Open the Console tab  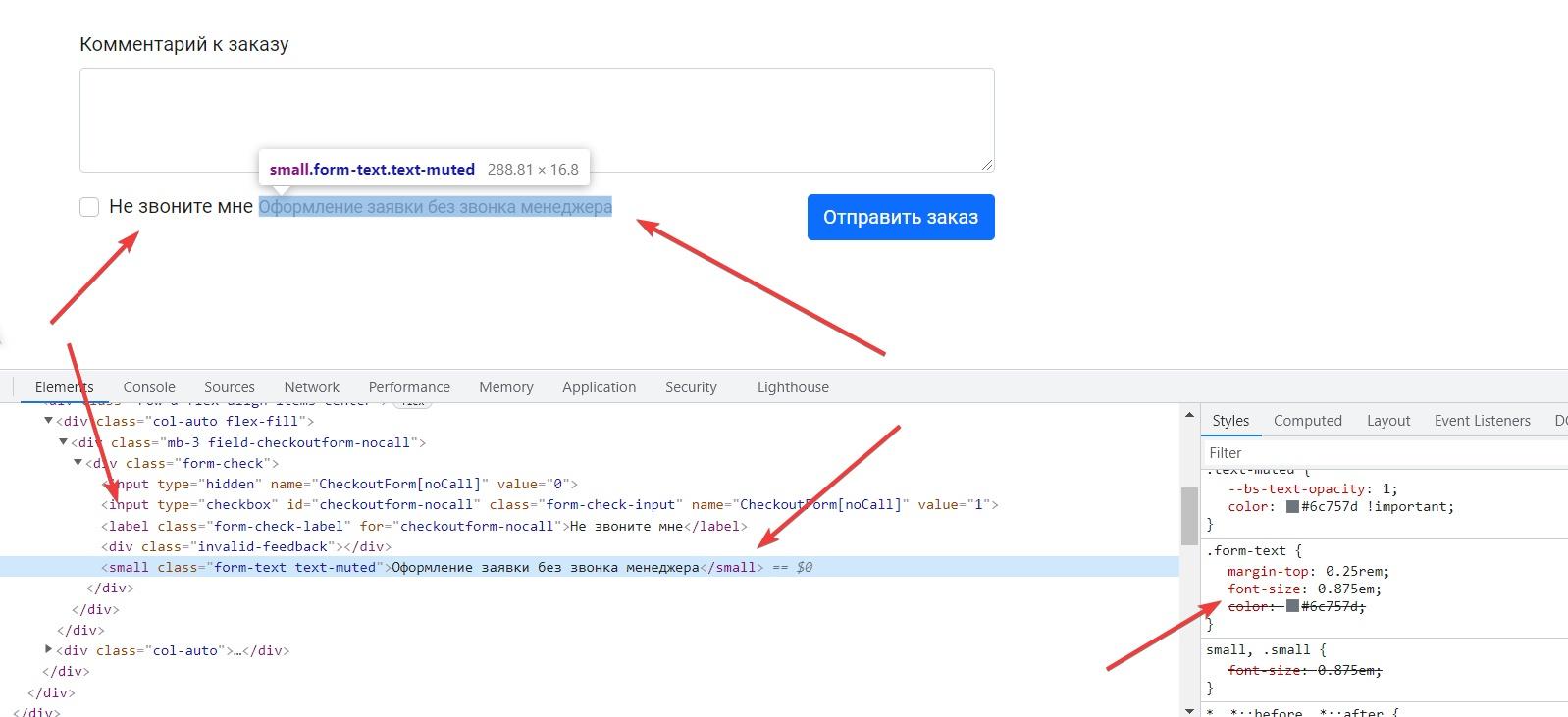coord(149,387)
